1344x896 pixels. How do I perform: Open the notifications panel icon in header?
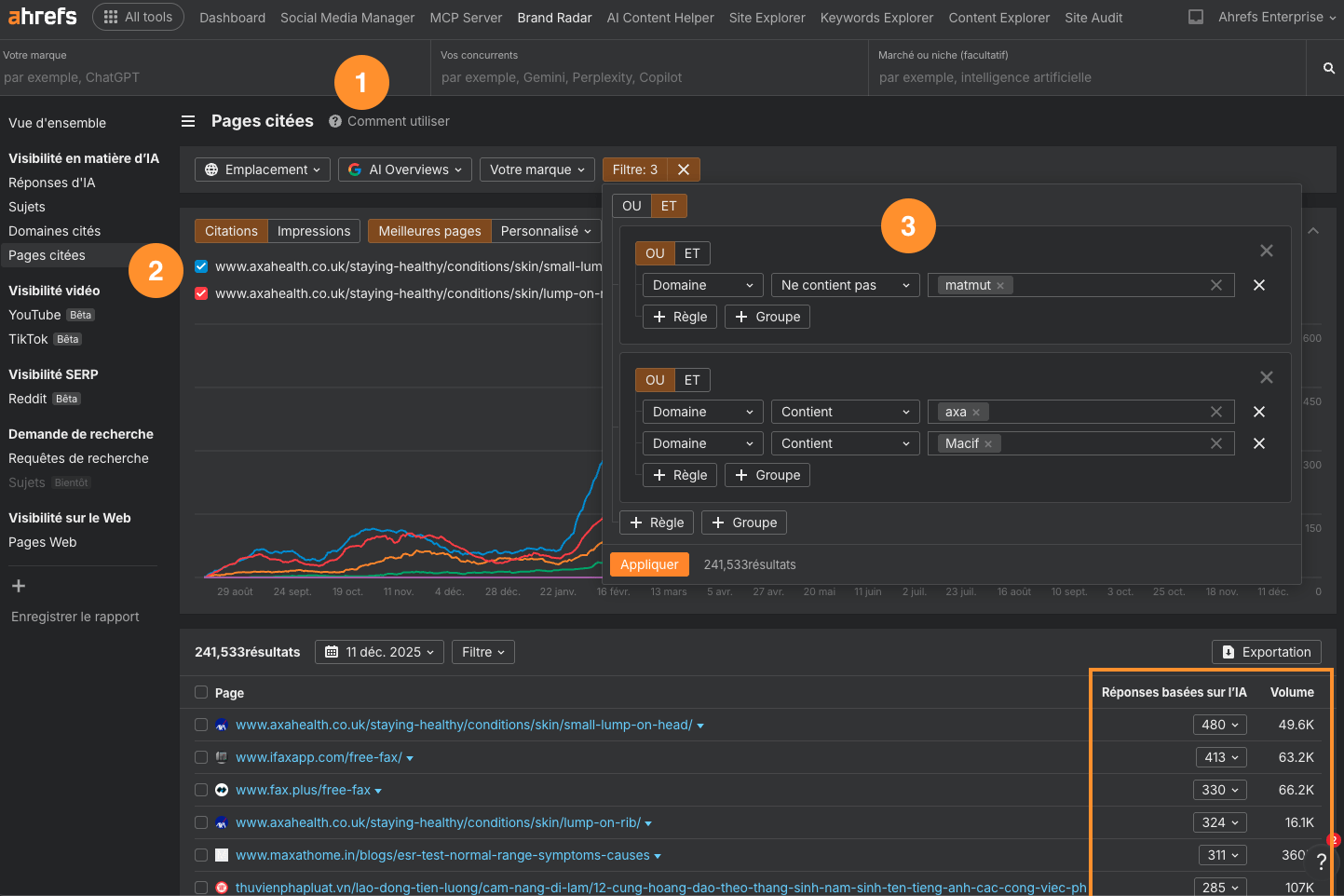pyautogui.click(x=1196, y=17)
